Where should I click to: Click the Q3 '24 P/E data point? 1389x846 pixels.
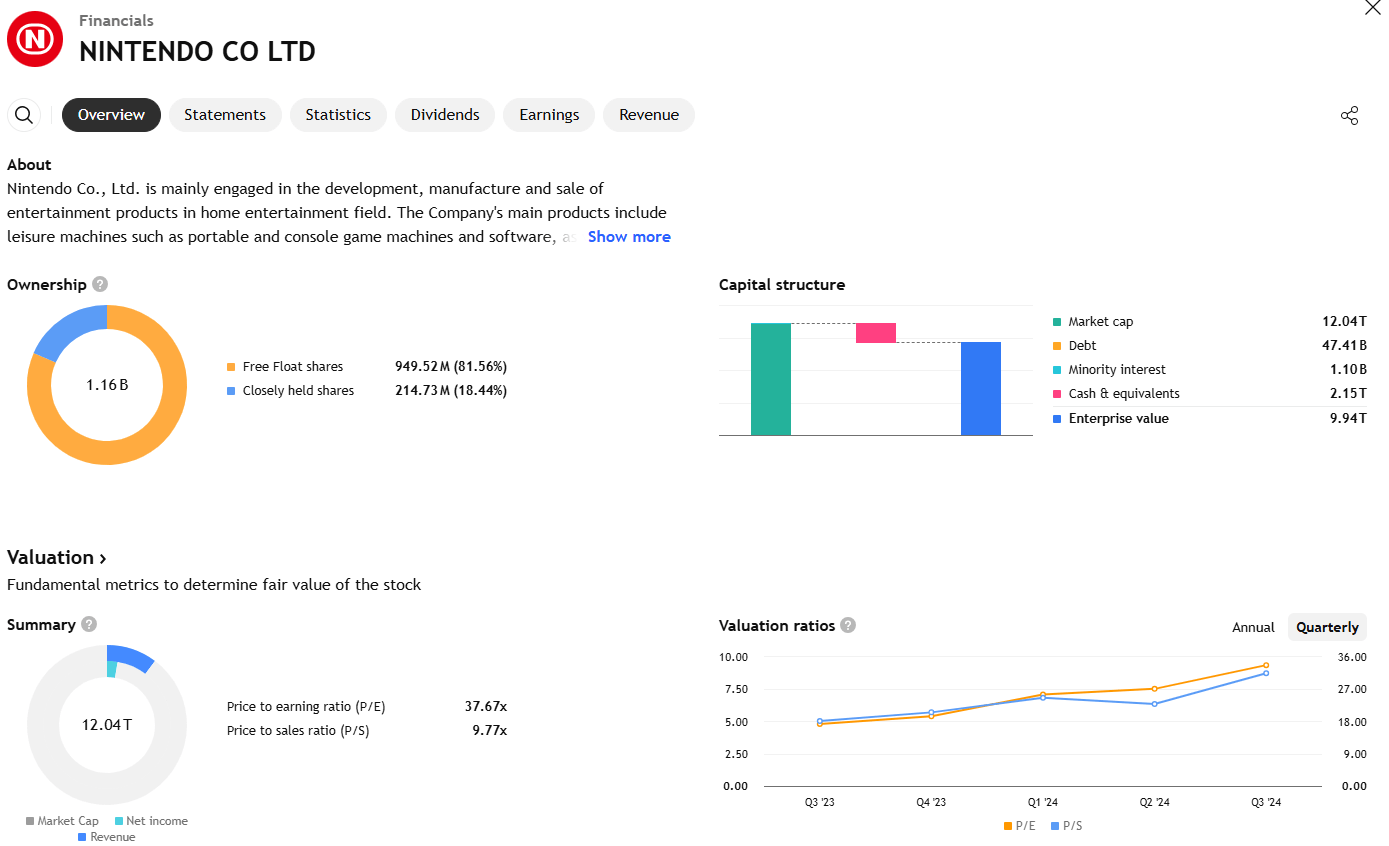tap(1266, 665)
